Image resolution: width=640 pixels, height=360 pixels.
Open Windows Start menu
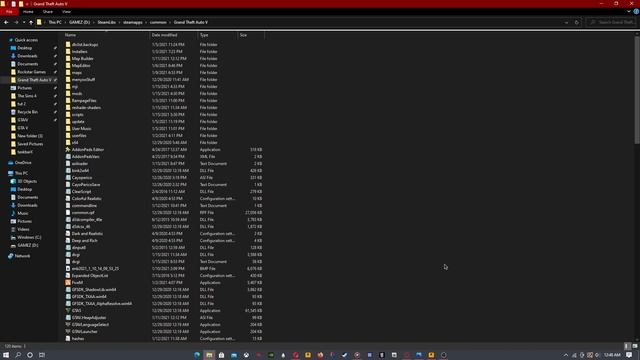point(6,355)
